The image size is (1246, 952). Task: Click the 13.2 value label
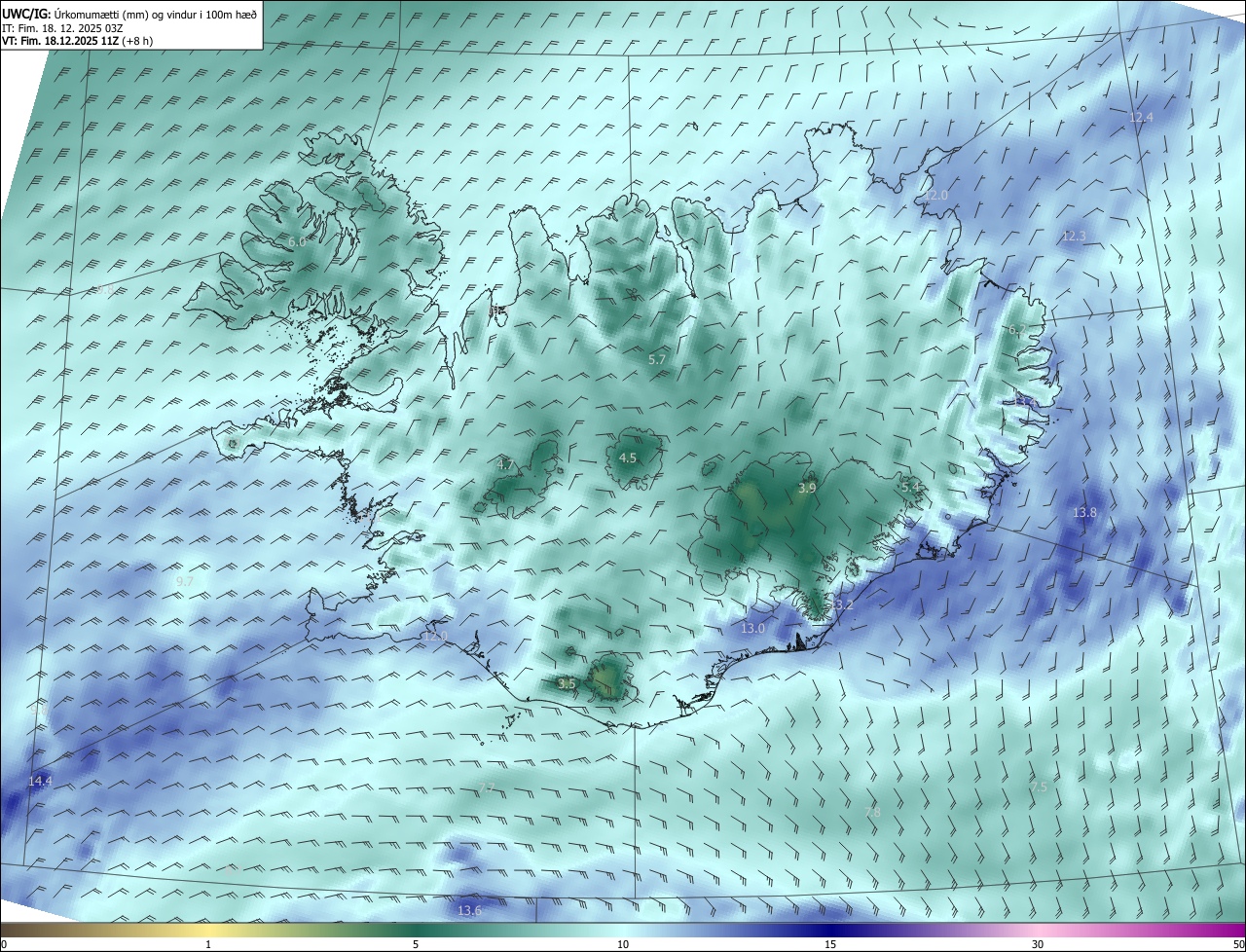pyautogui.click(x=842, y=604)
